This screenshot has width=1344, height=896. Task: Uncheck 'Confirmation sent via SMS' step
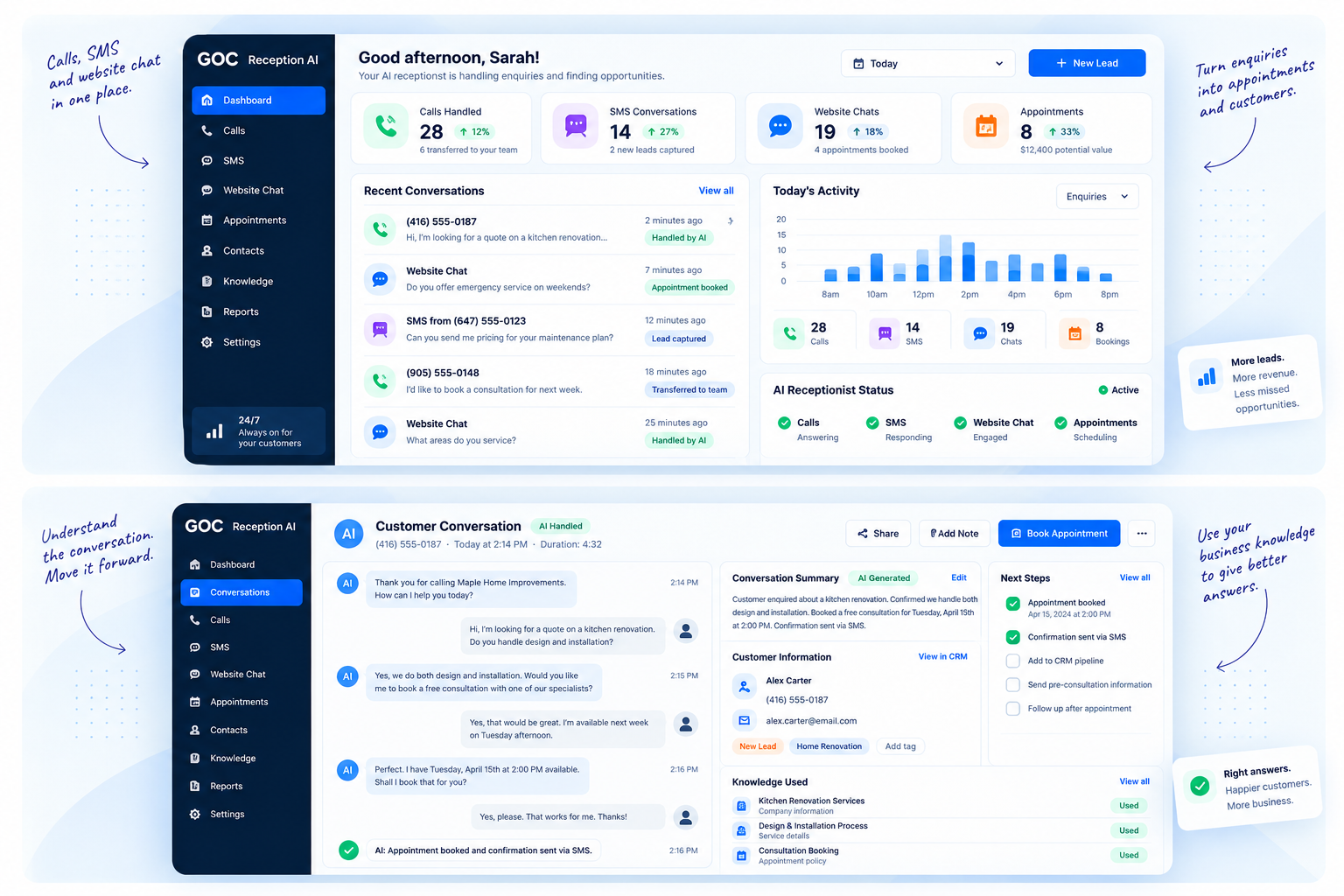click(x=1012, y=637)
